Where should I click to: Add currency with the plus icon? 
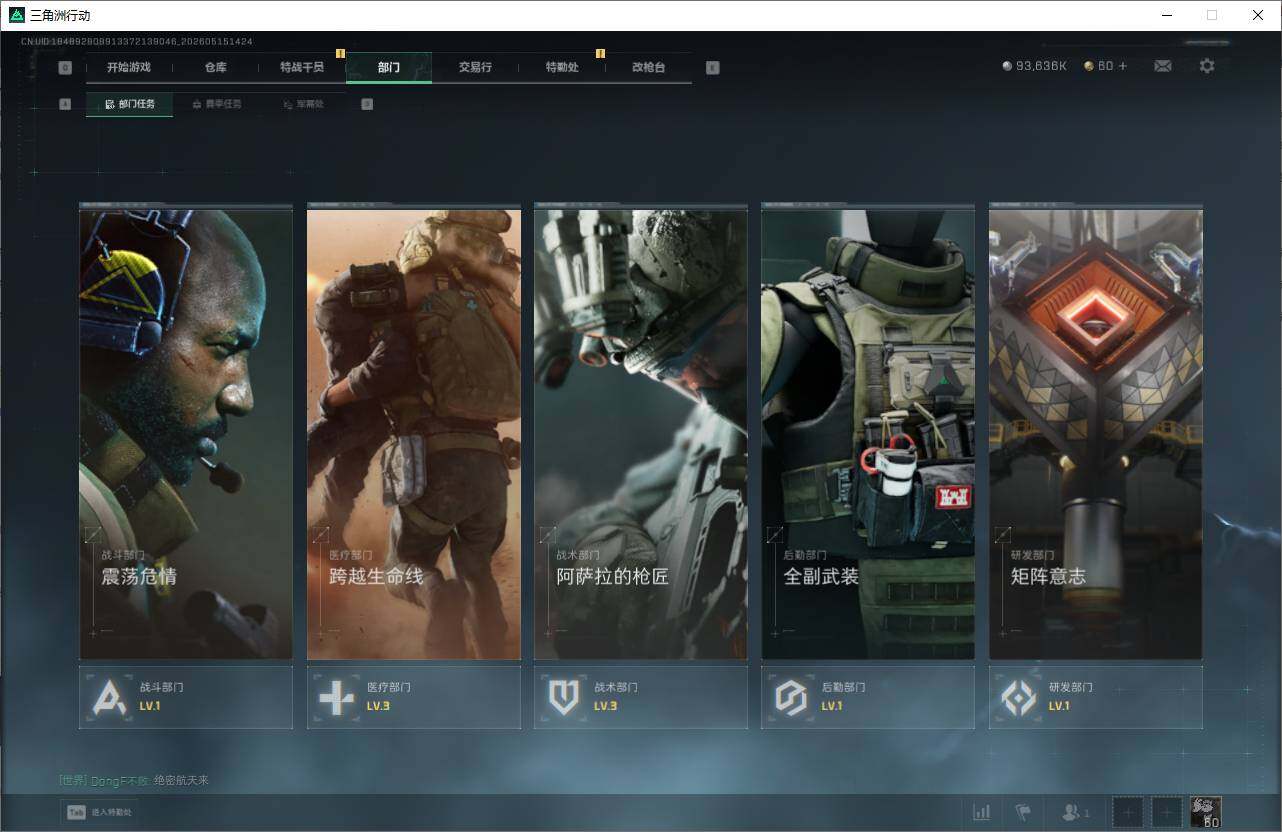tap(1122, 66)
